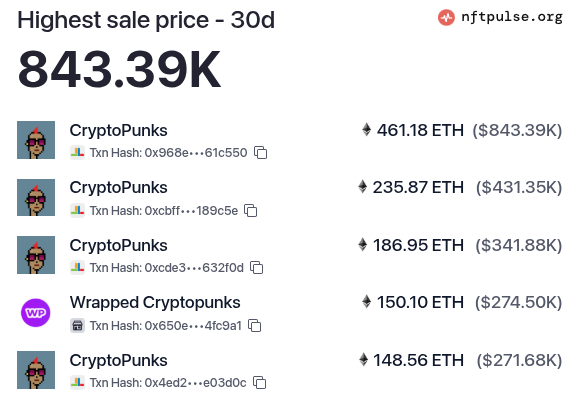Copy the 0x4ed2···e03d0c transaction hash
The width and height of the screenshot is (580, 403).
coord(259,382)
